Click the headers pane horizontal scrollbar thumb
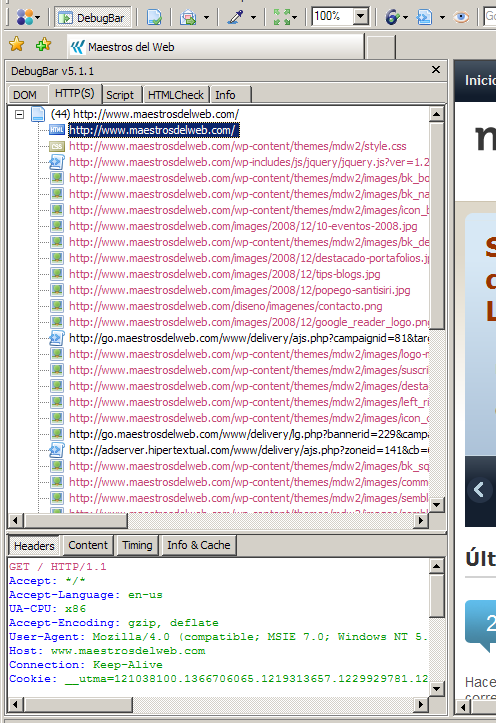This screenshot has width=496, height=723. point(78,704)
